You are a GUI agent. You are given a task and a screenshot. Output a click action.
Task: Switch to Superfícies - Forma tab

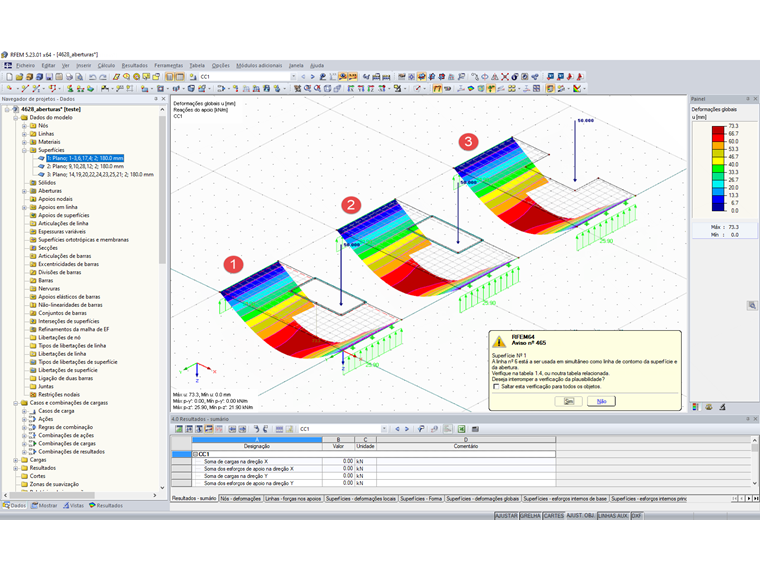coord(421,498)
